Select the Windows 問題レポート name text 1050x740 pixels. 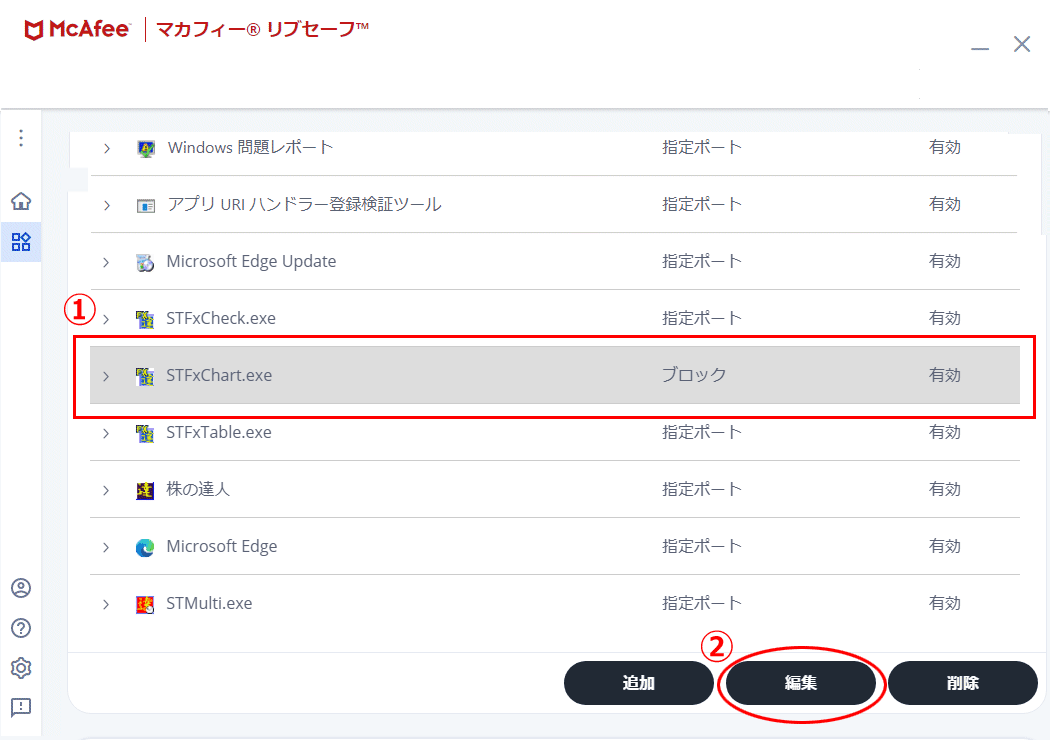(x=250, y=147)
